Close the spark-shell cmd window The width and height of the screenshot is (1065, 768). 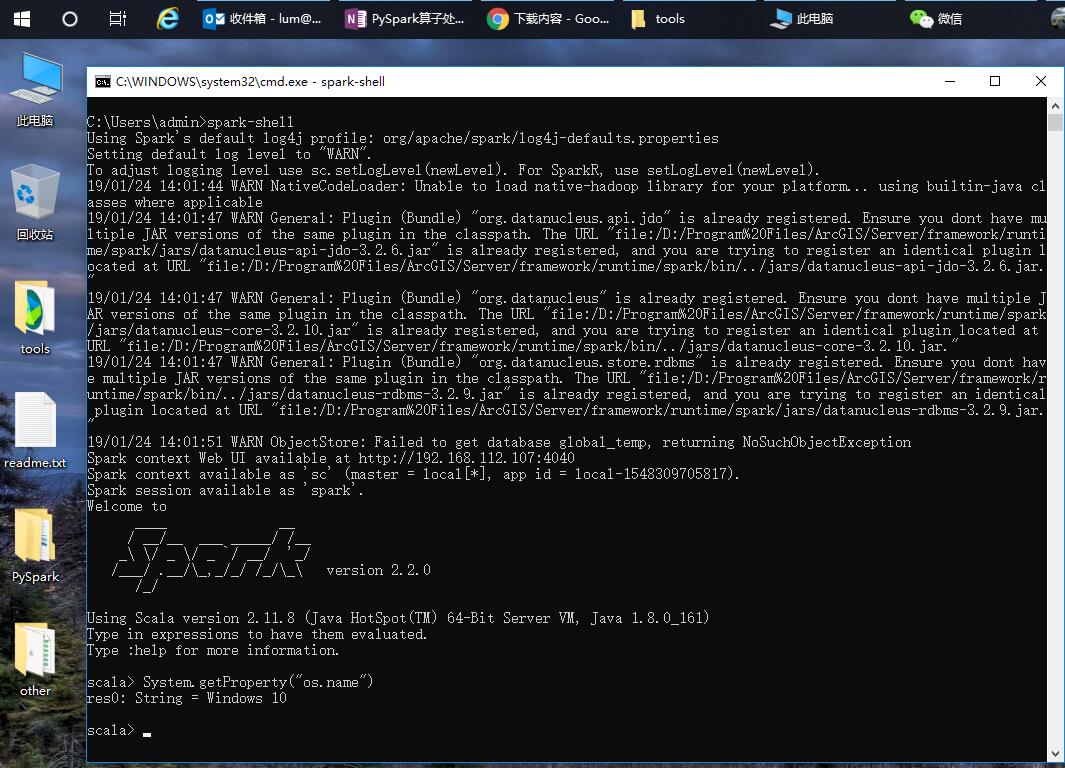(x=1041, y=81)
